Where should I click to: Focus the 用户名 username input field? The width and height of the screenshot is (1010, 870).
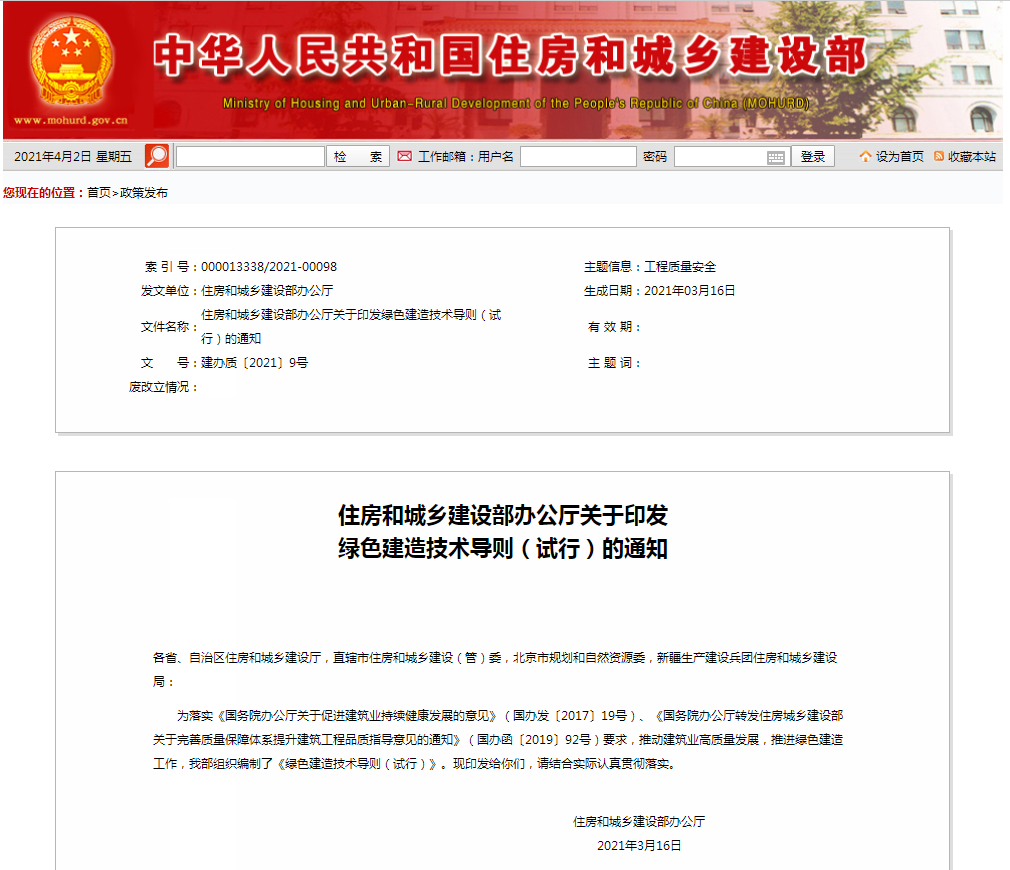tap(578, 156)
